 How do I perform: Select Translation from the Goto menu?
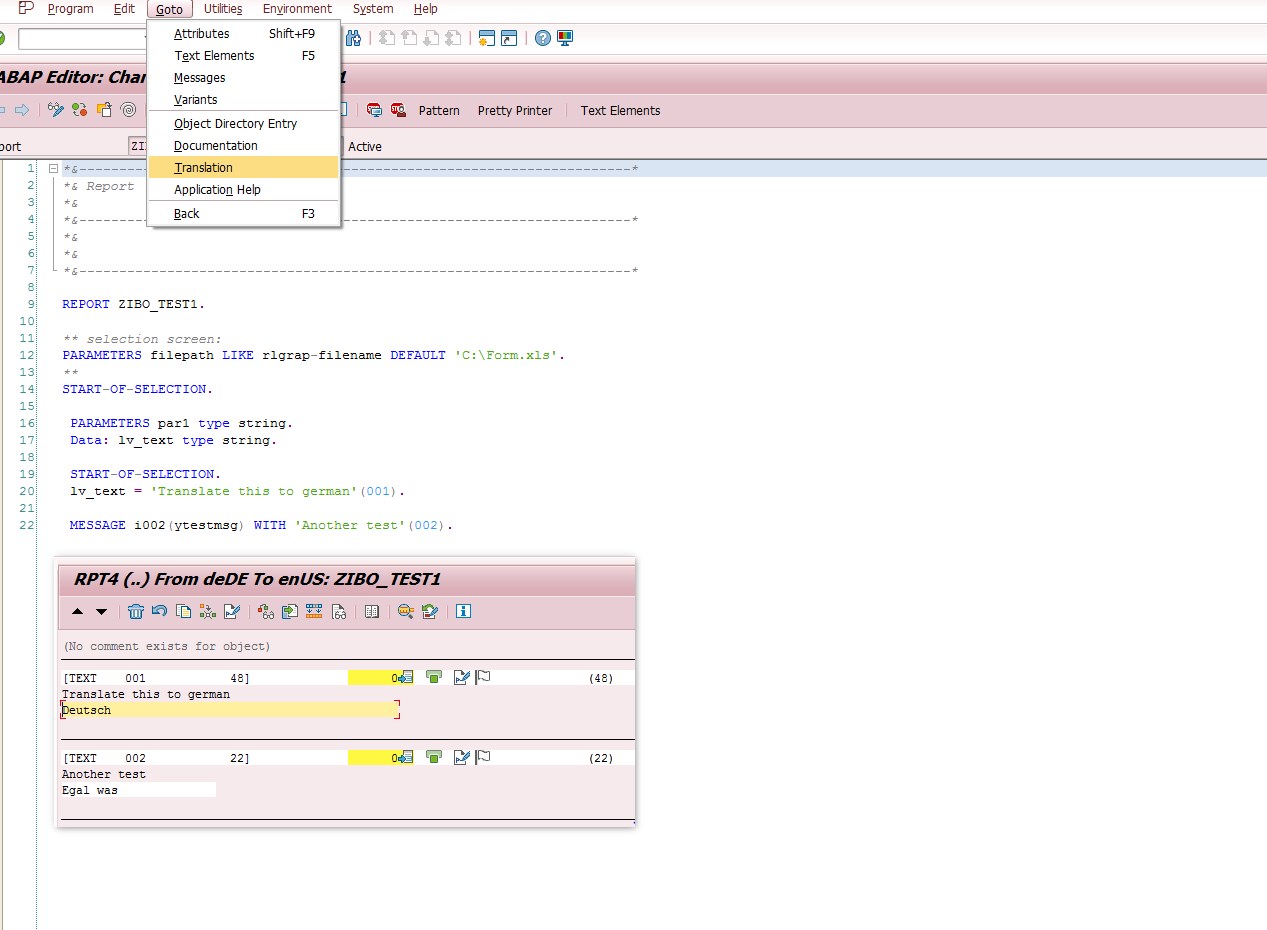[203, 167]
